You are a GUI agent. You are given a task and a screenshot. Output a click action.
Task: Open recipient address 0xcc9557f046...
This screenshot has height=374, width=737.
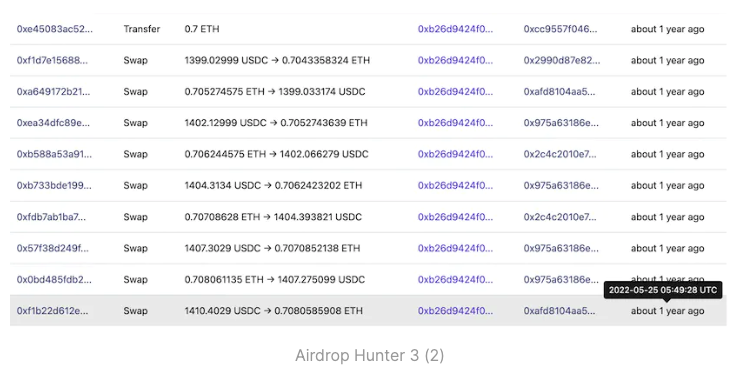[561, 29]
